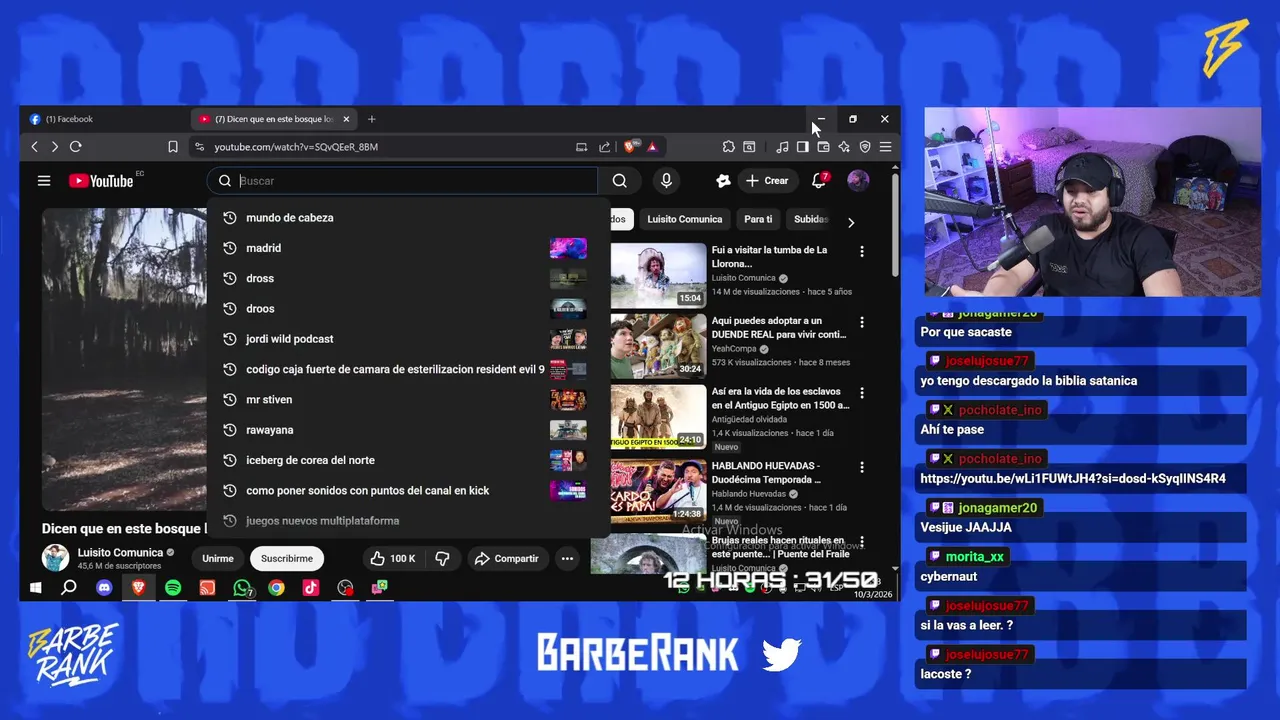Select the Para ti filter chip
Screen dimensions: 1280x720
(x=758, y=219)
